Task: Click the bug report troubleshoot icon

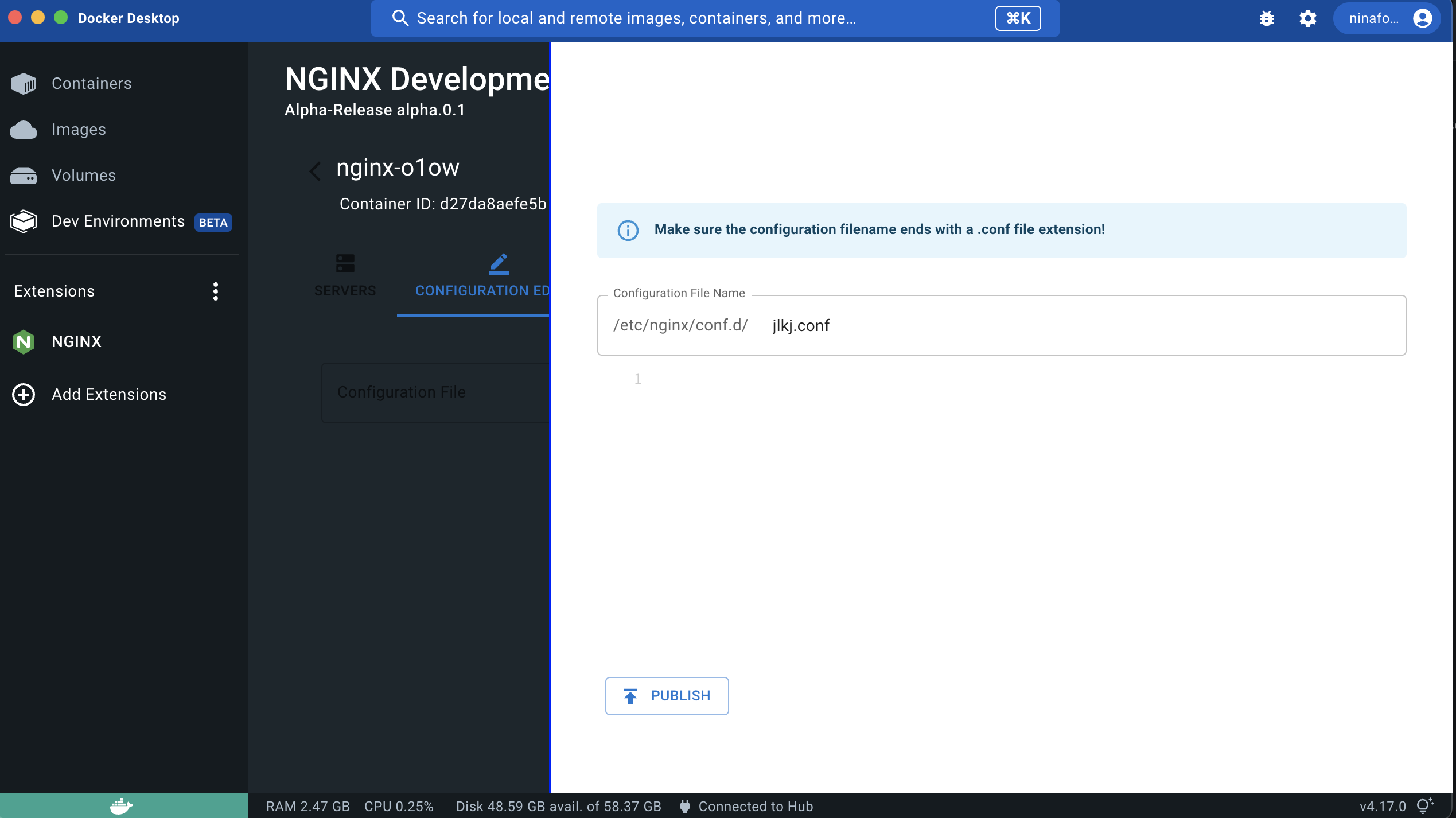Action: click(1267, 18)
